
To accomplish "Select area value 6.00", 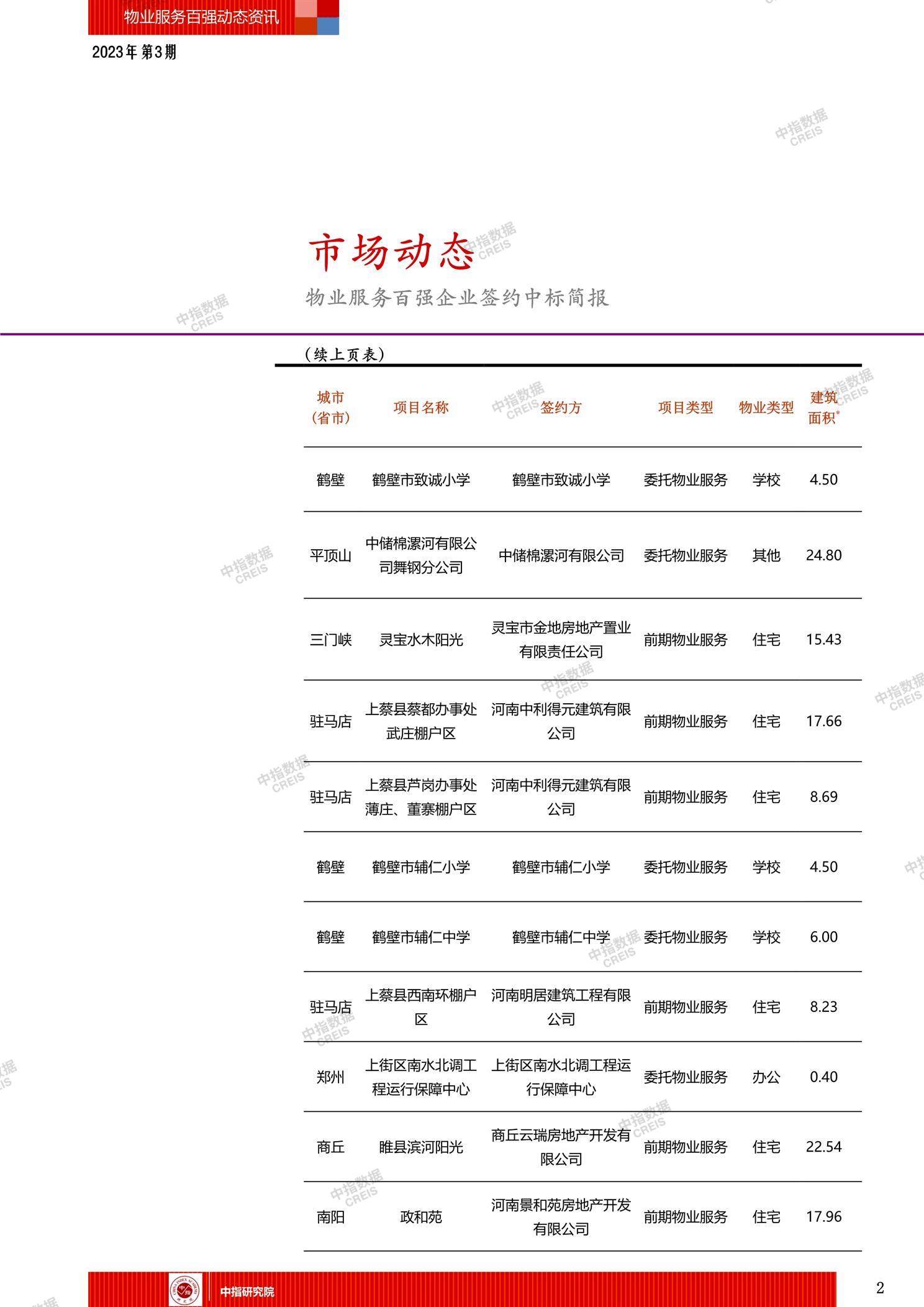I will pyautogui.click(x=824, y=937).
